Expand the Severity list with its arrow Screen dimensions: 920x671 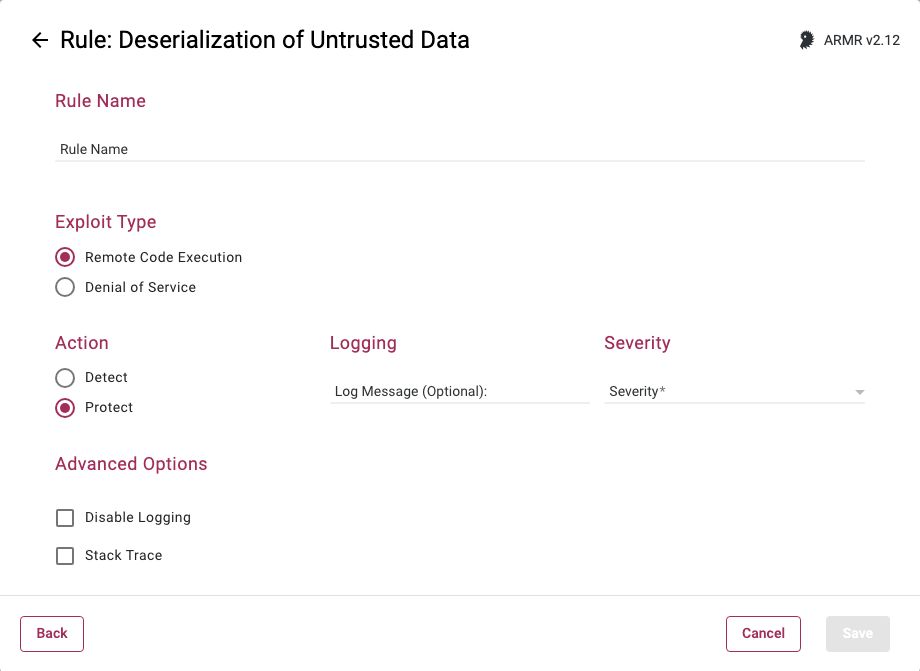pos(860,392)
